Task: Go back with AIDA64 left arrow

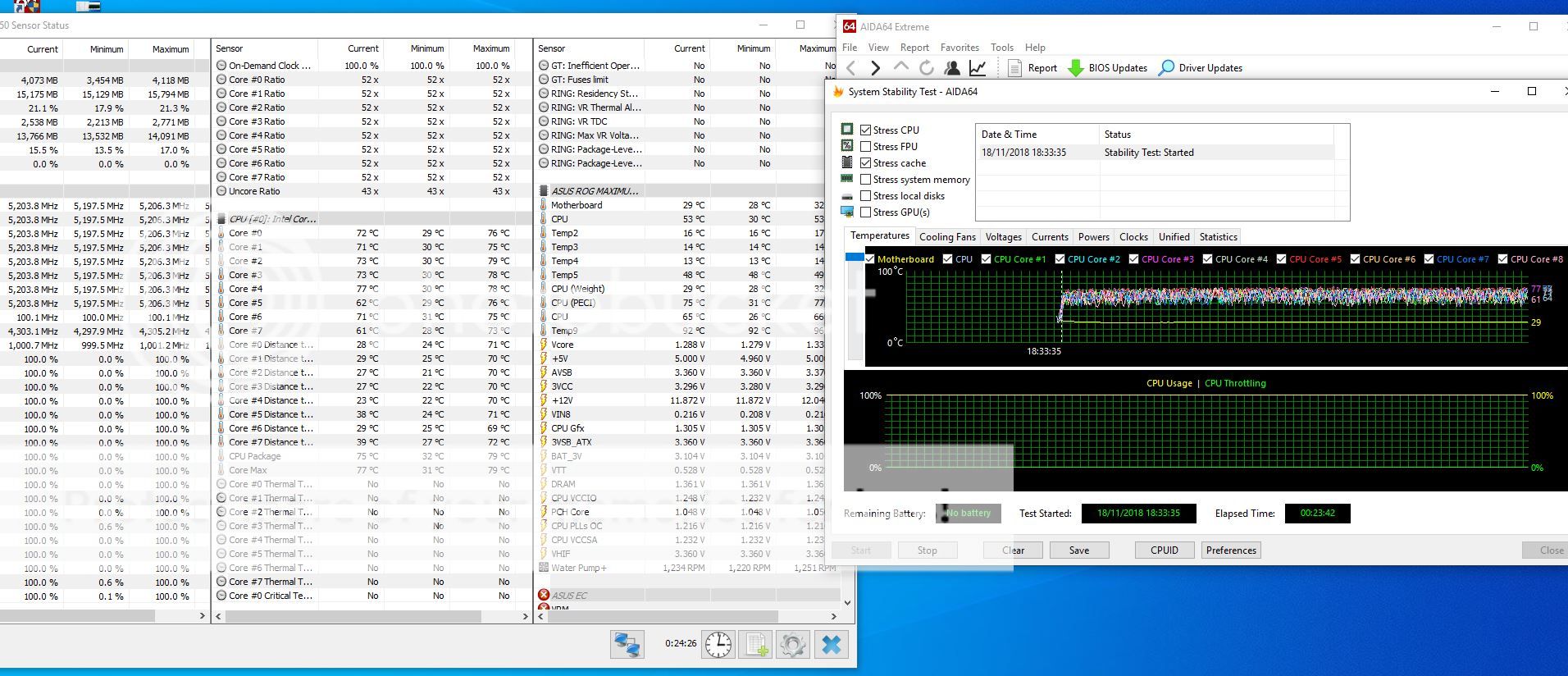Action: [x=850, y=68]
